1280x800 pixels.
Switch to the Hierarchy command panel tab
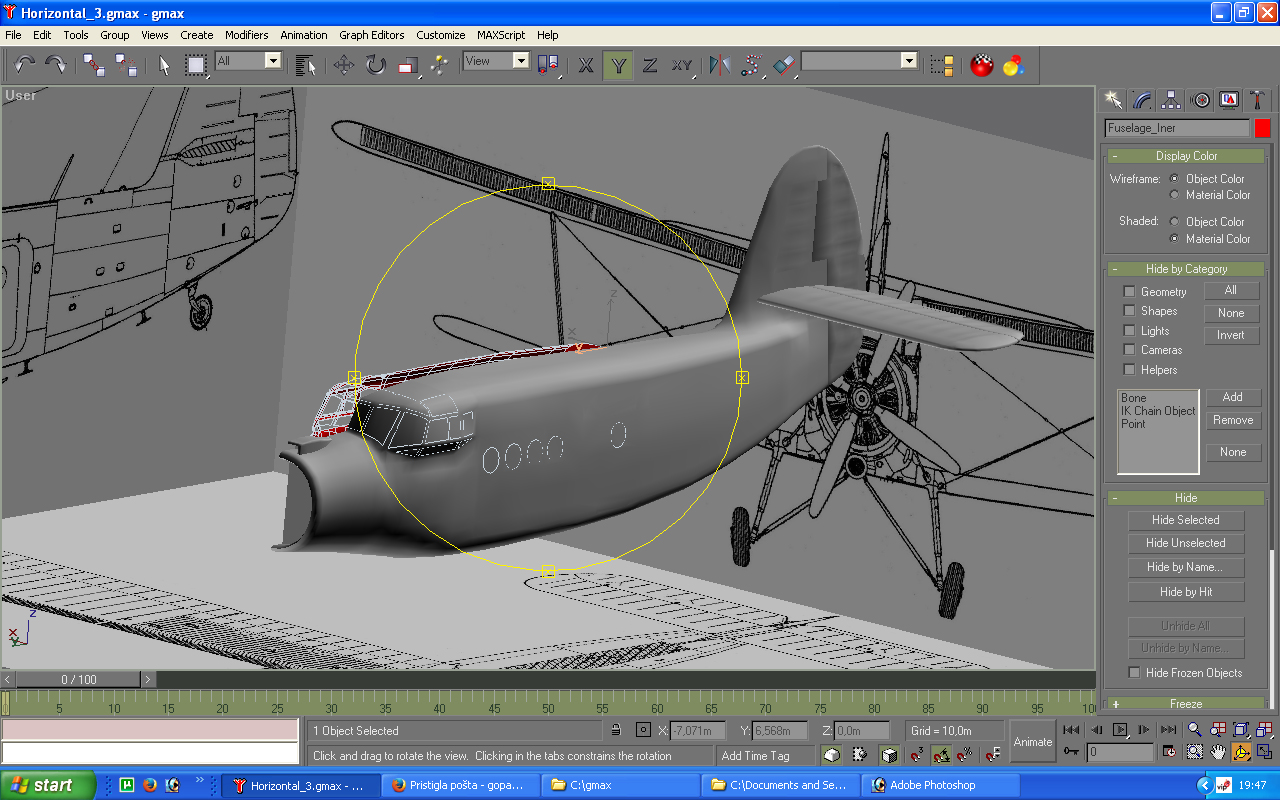pyautogui.click(x=1171, y=100)
